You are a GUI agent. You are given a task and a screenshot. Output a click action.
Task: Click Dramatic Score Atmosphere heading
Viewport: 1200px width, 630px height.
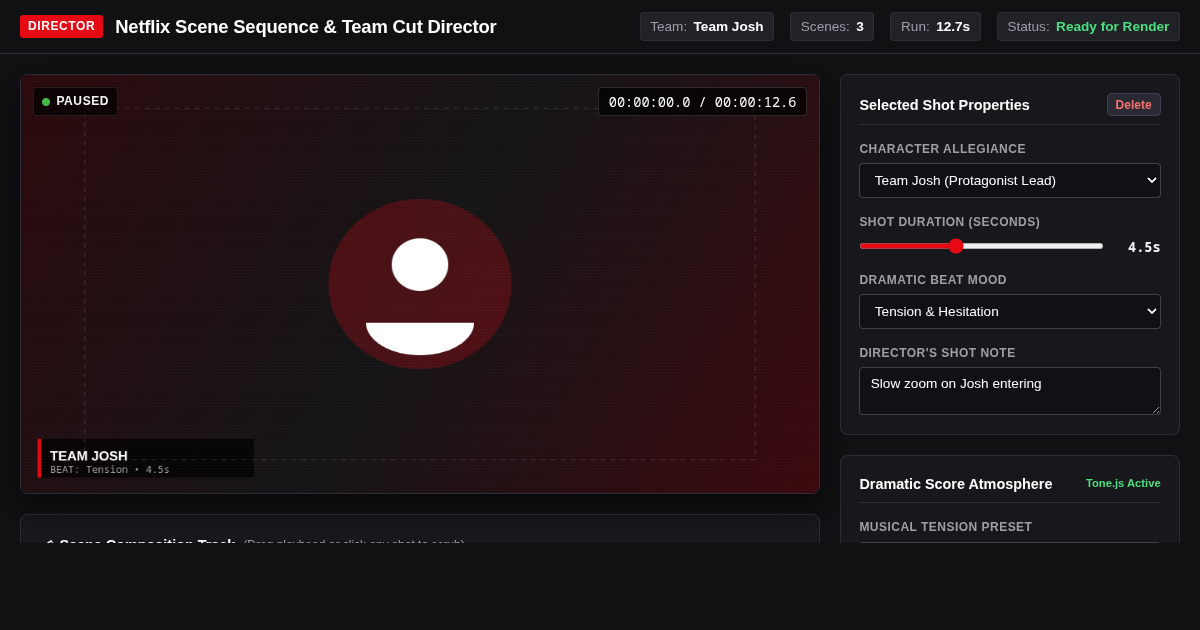click(955, 484)
